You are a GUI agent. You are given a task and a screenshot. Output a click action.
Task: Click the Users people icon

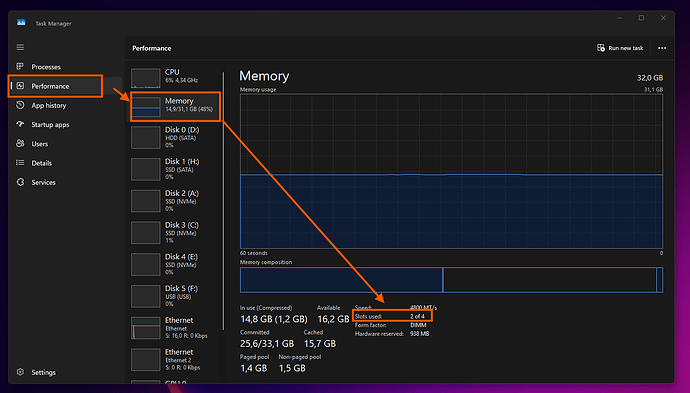click(x=20, y=143)
